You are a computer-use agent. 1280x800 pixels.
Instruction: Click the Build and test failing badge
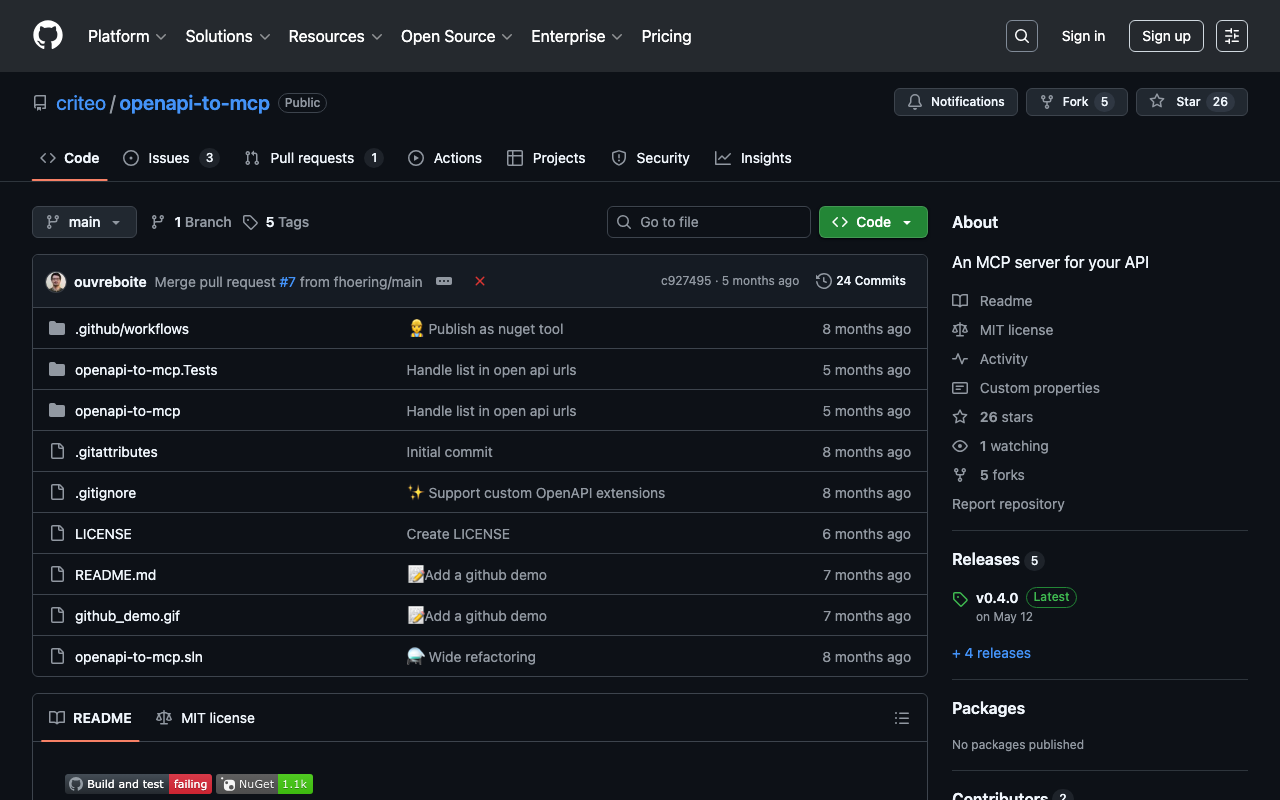coord(138,784)
